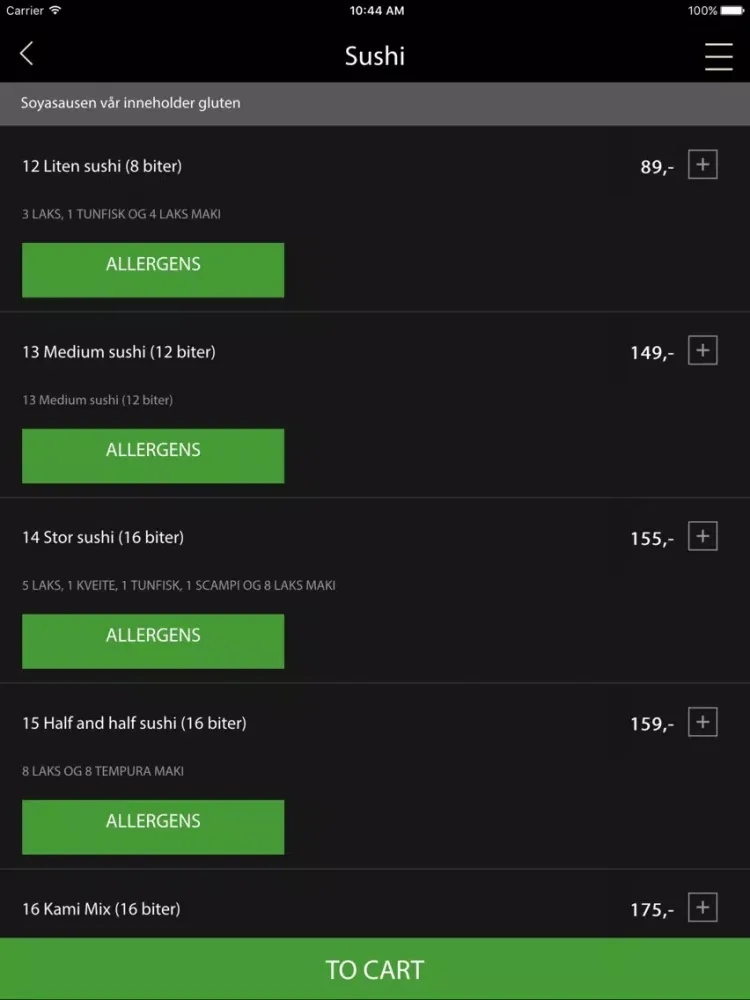This screenshot has width=750, height=1000.
Task: Tap the 10:44 AM status bar clock
Action: (x=376, y=11)
